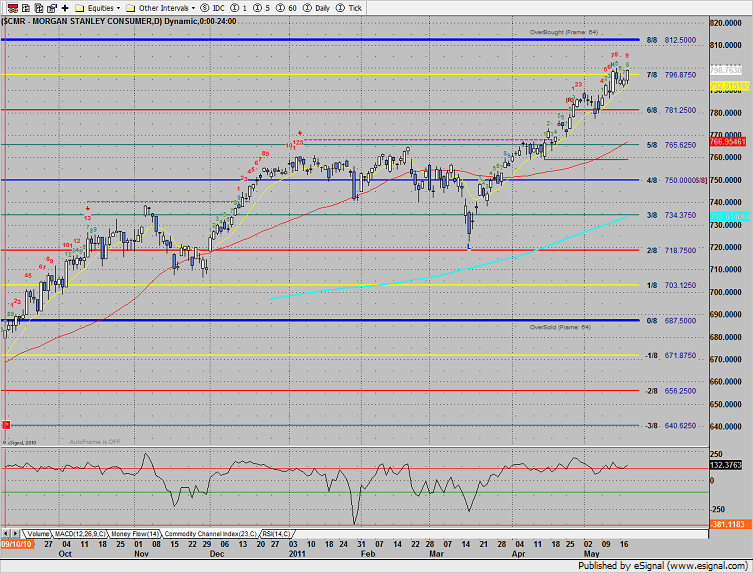Image resolution: width=753 pixels, height=573 pixels.
Task: Open the MACD(12,26,9,C) tab
Action: (80, 534)
